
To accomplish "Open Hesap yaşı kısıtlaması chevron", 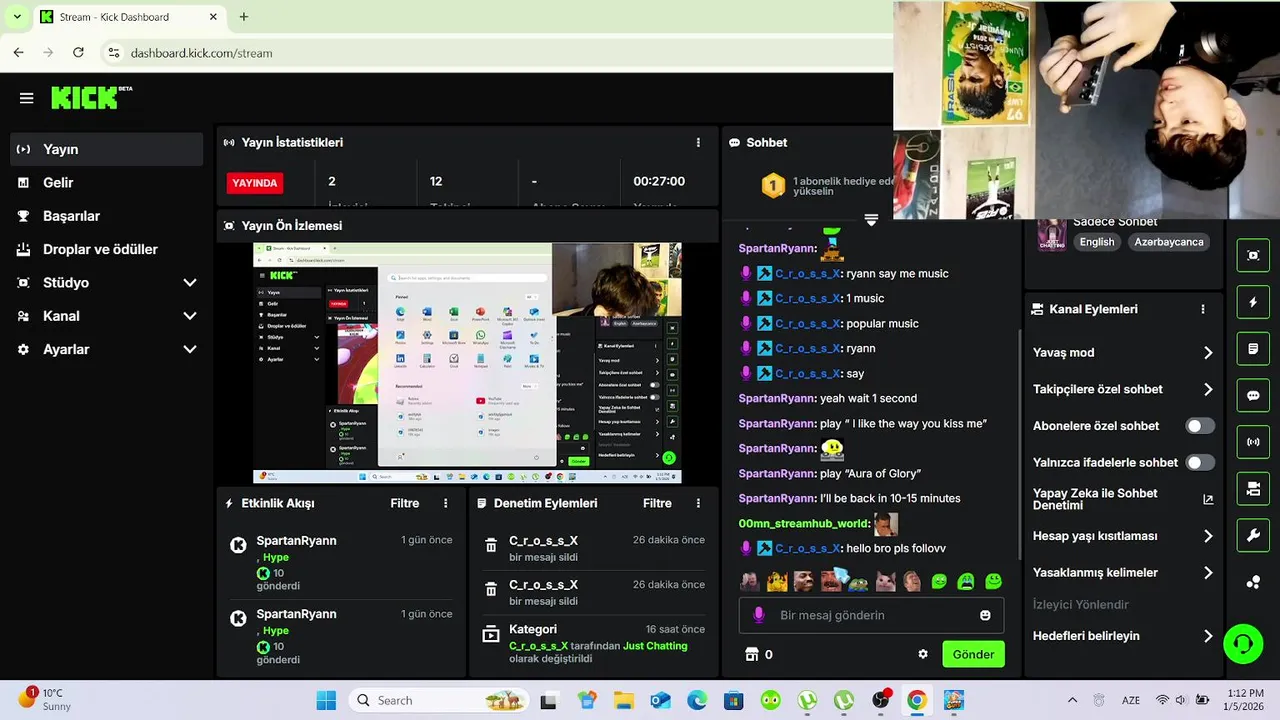I will pos(1208,537).
